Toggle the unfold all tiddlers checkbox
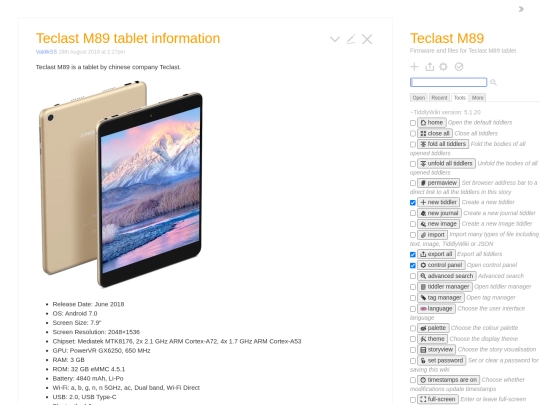540x405 pixels. [x=413, y=164]
